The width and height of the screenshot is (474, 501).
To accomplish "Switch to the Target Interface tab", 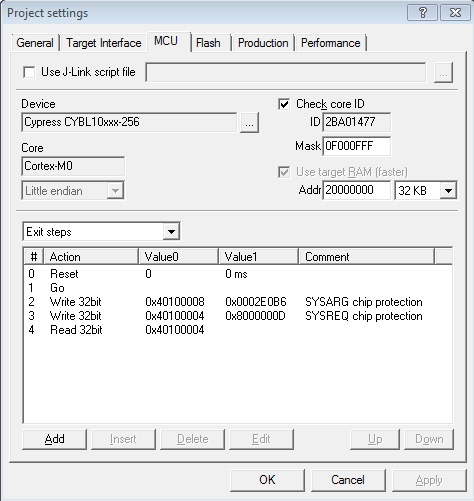I will coord(104,43).
